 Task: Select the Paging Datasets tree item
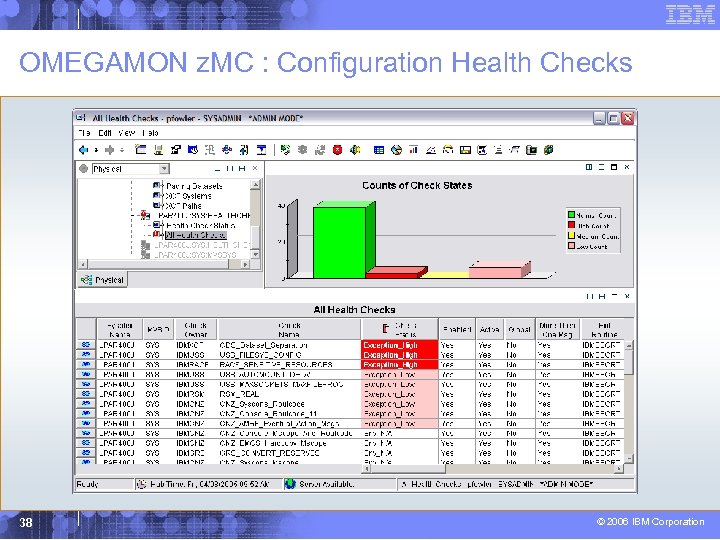194,186
